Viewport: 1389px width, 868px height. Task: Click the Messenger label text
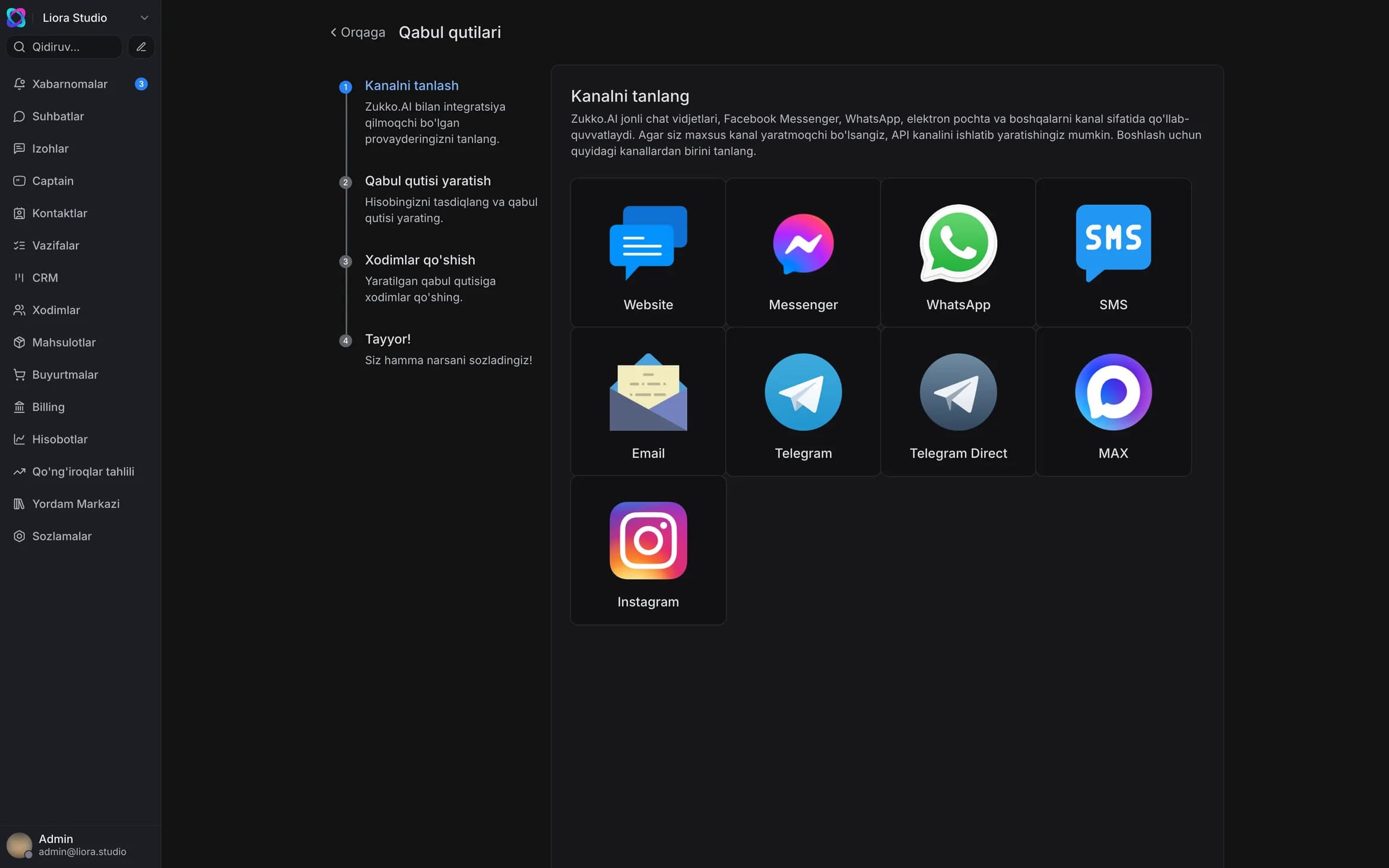[x=803, y=304]
